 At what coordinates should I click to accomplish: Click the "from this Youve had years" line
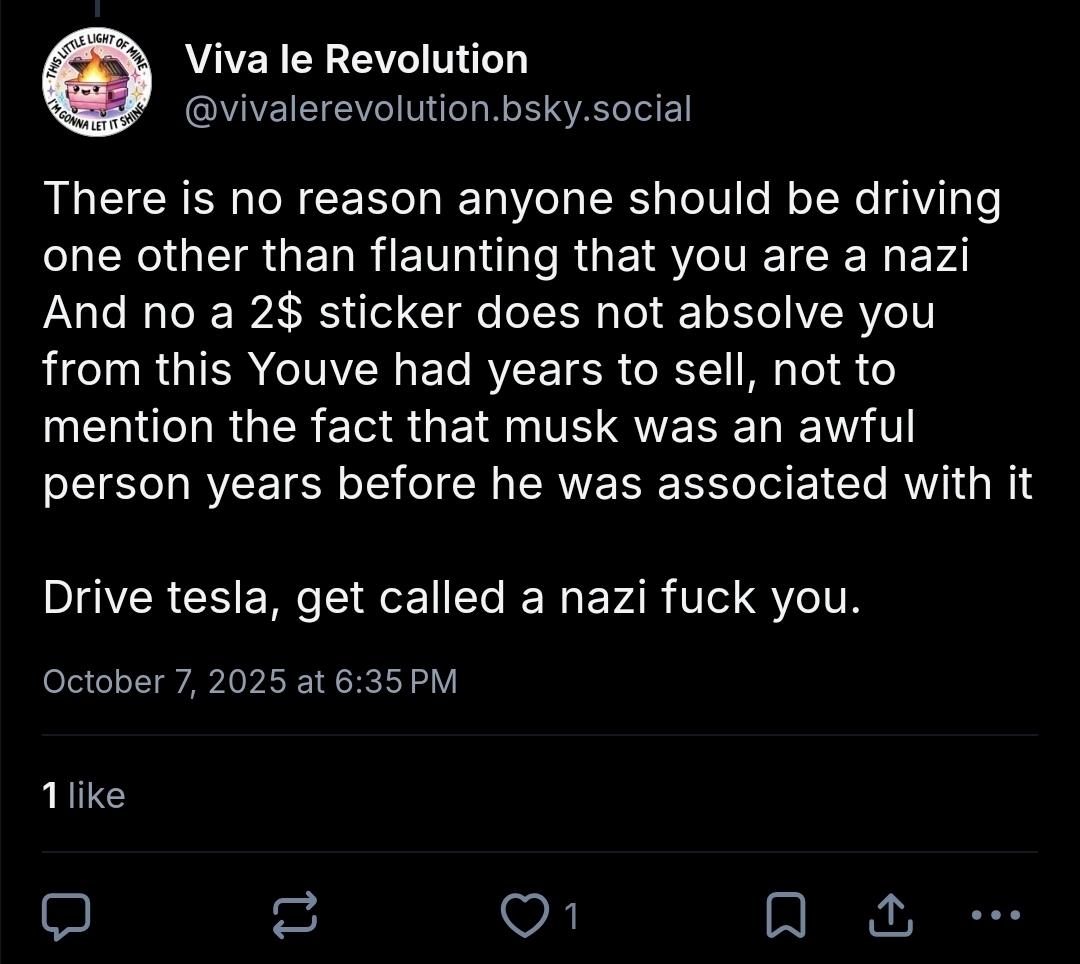pyautogui.click(x=468, y=370)
